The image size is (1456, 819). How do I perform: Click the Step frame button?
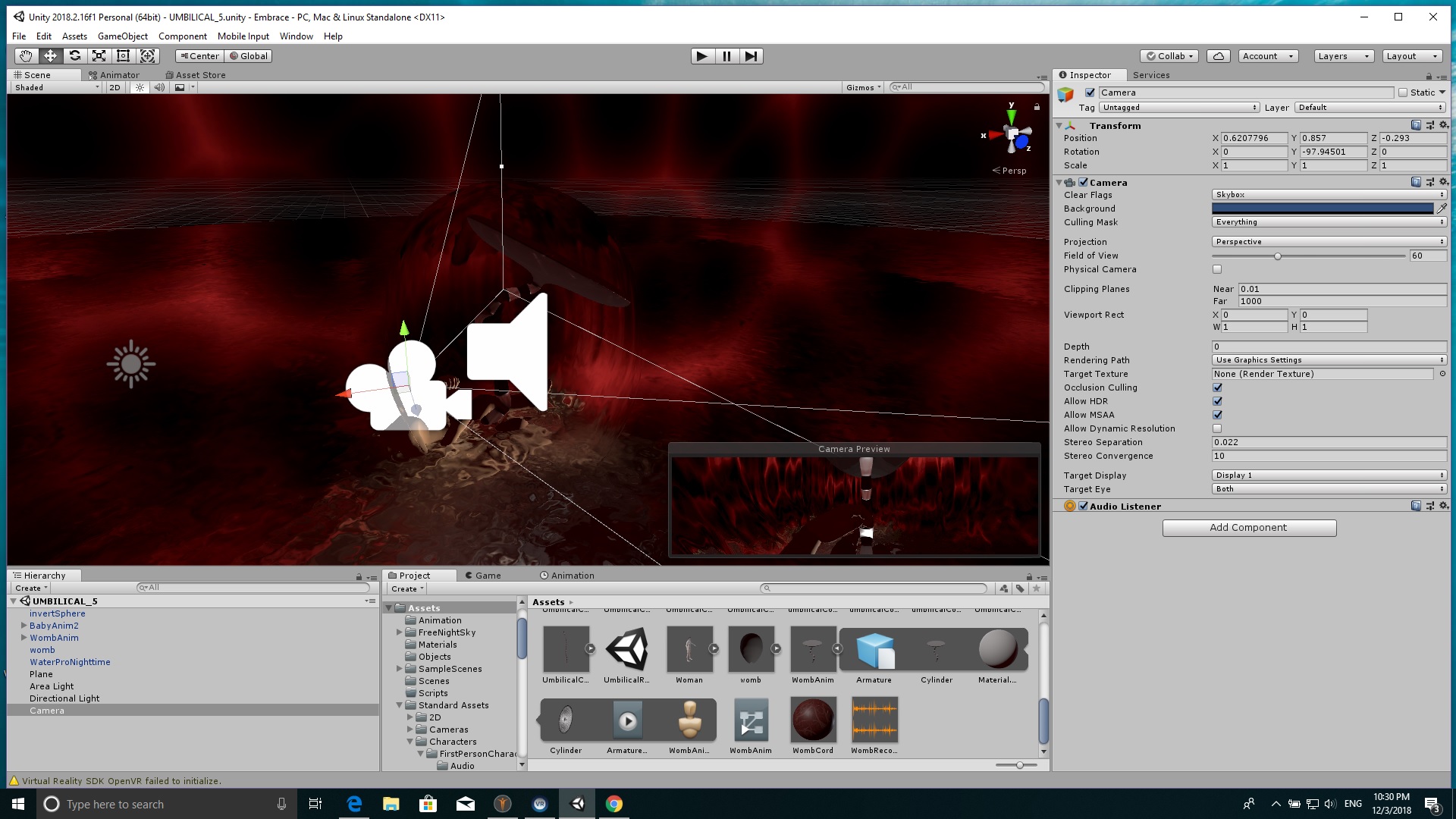click(751, 56)
